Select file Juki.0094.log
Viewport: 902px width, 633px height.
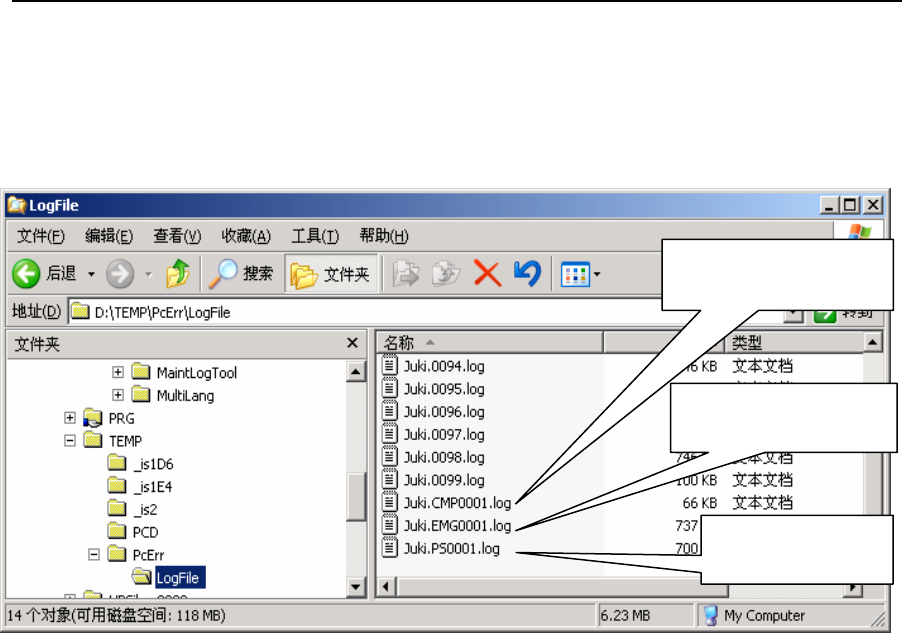[x=444, y=367]
